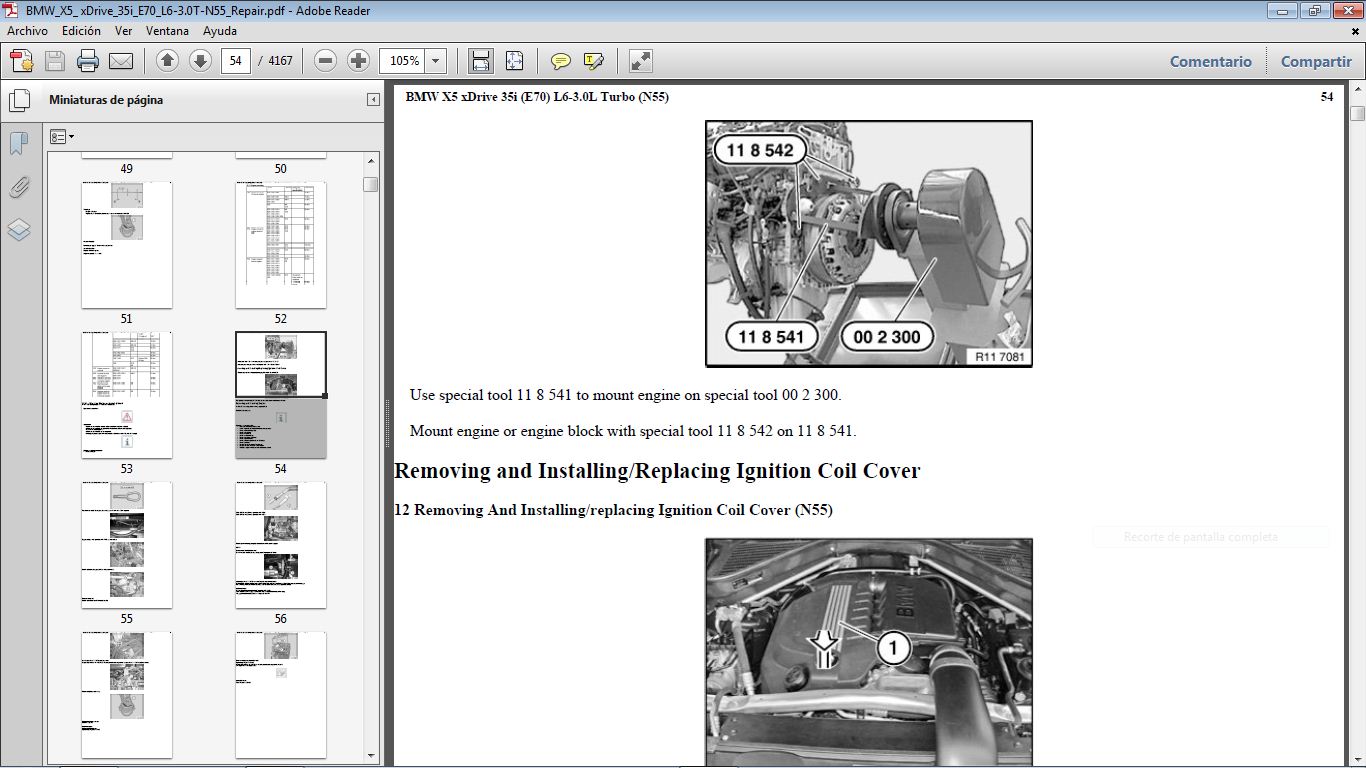Select page 56 thumbnail

coord(281,545)
